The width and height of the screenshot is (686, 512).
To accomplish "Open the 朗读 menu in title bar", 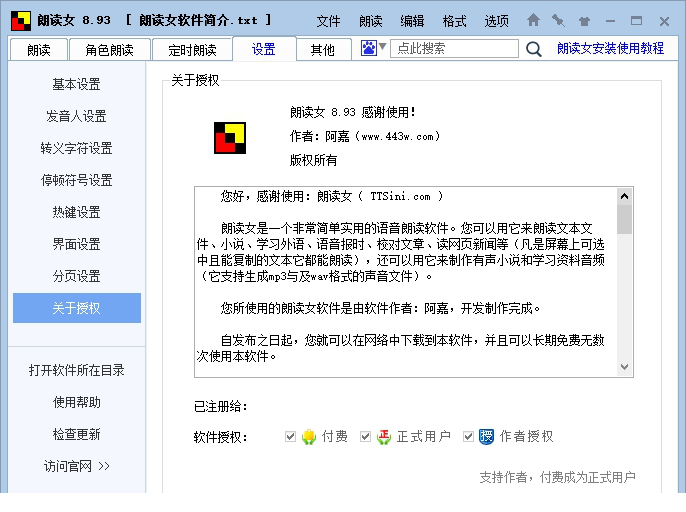I will (371, 21).
